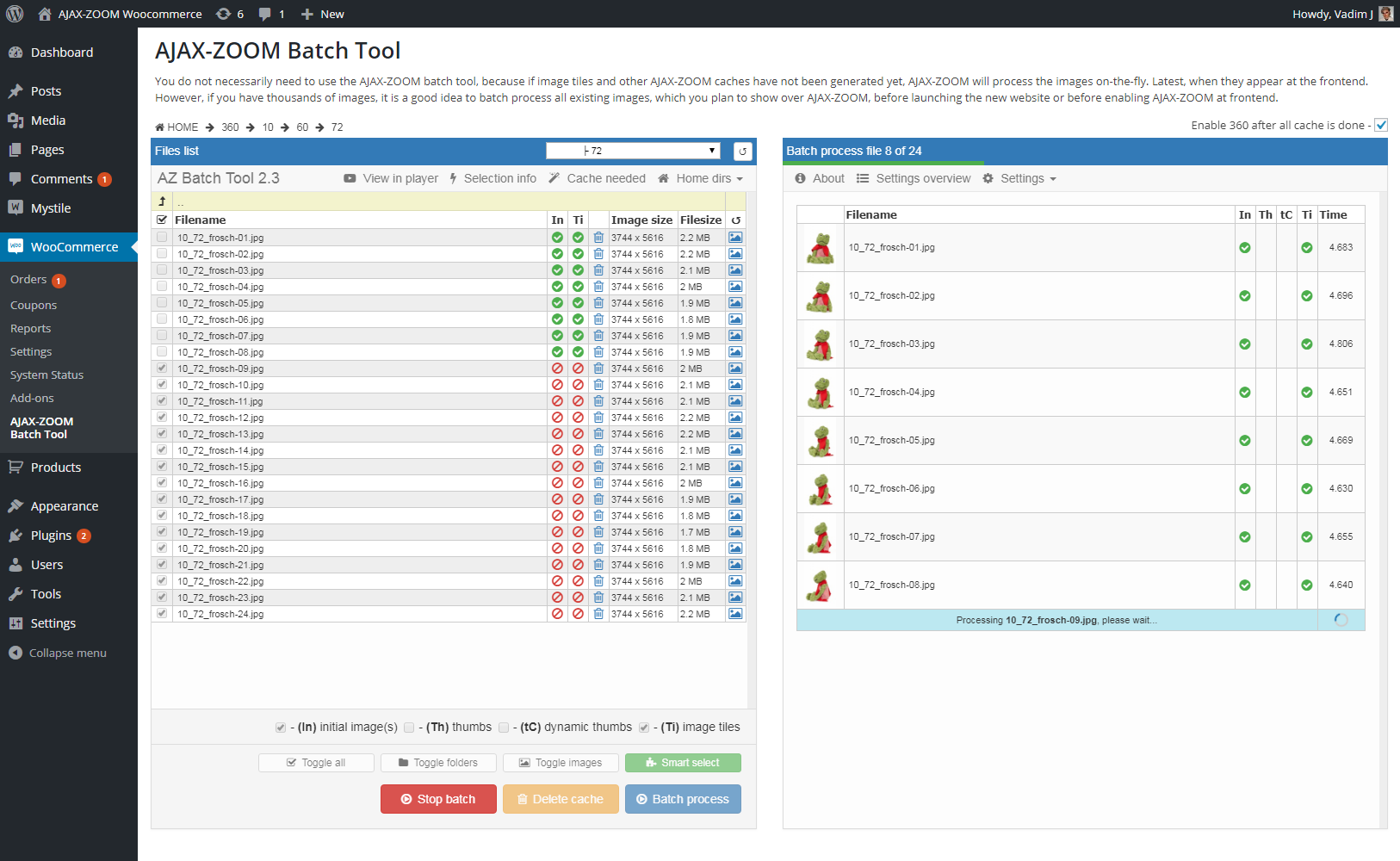Viewport: 1400px width, 861px height.
Task: Click thumbnail of 10_72_frosch-01.jpg in batch list
Action: click(x=820, y=248)
